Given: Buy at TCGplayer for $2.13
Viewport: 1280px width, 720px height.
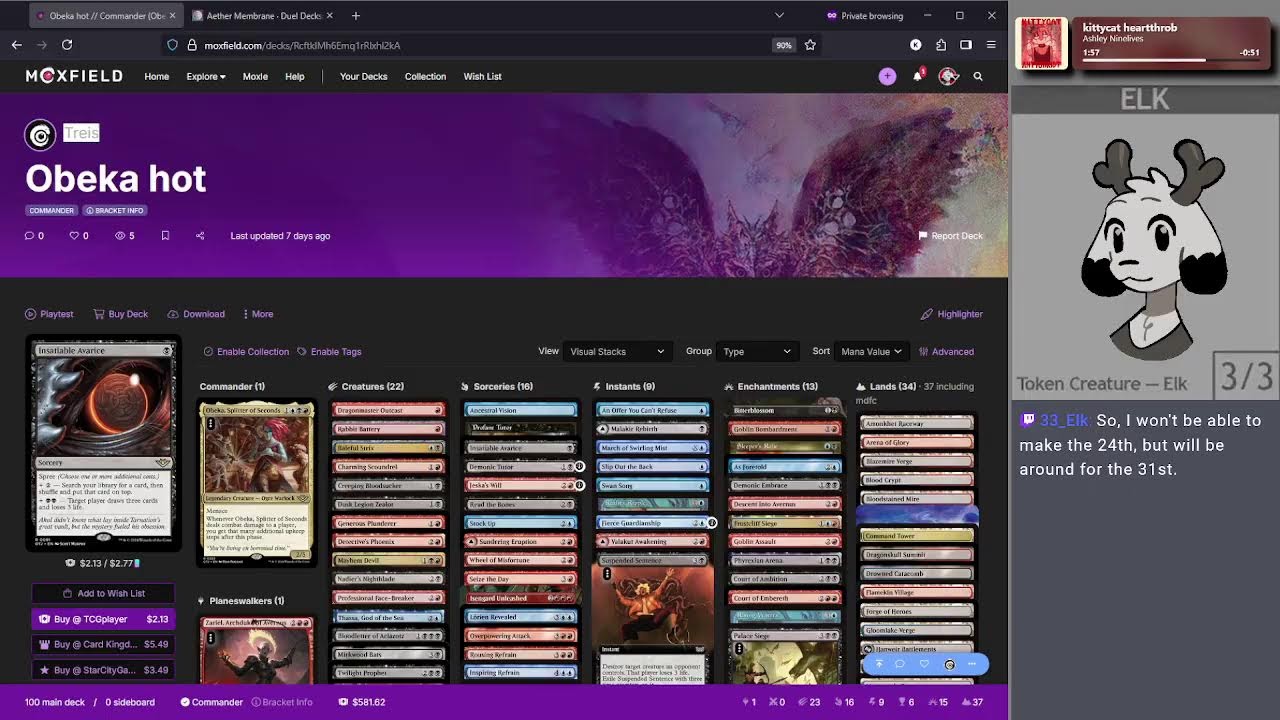Looking at the screenshot, I should pos(103,619).
